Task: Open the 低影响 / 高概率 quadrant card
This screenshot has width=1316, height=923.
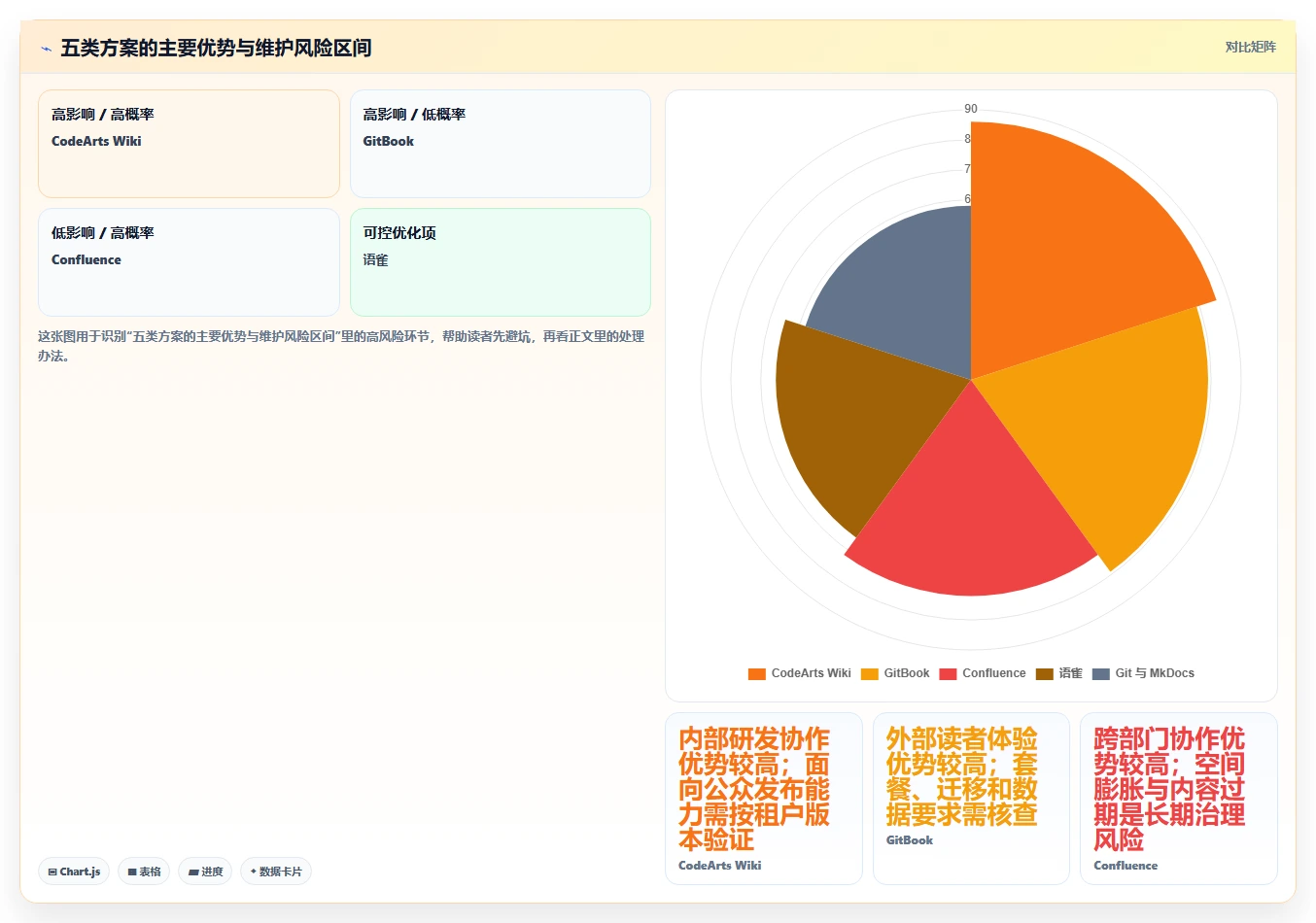Action: click(189, 262)
